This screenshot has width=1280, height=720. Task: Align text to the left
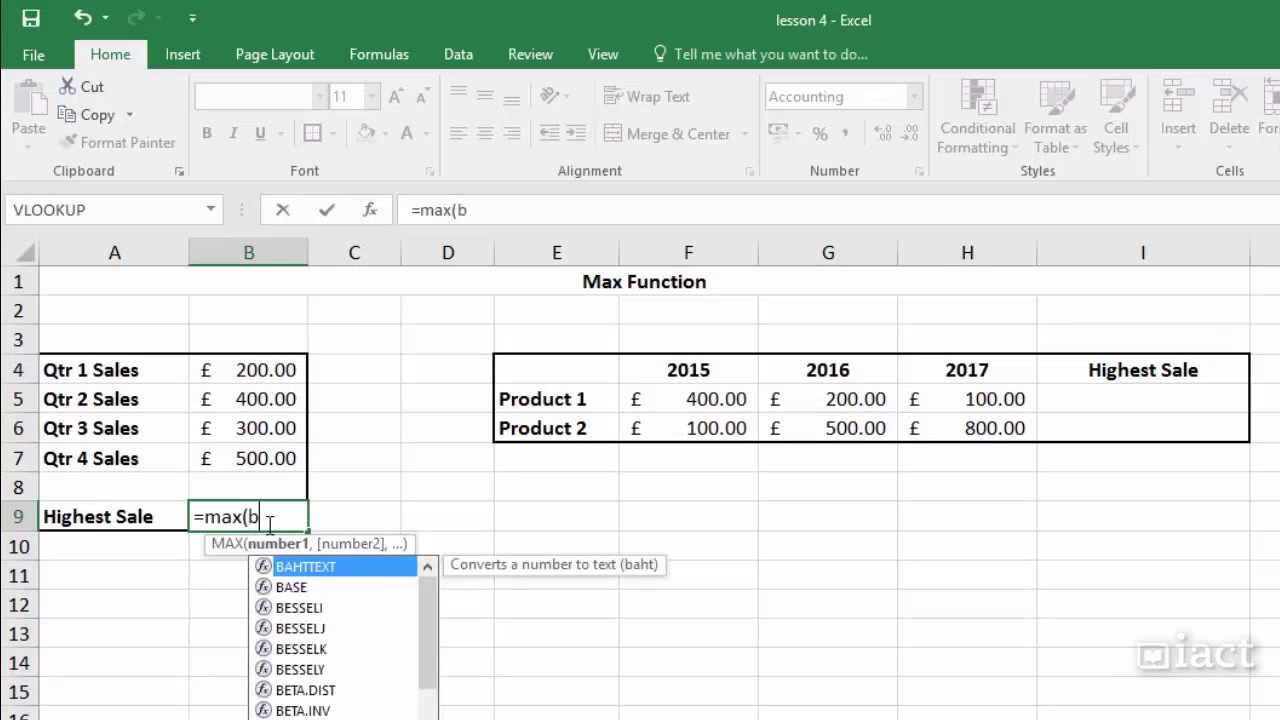[459, 134]
